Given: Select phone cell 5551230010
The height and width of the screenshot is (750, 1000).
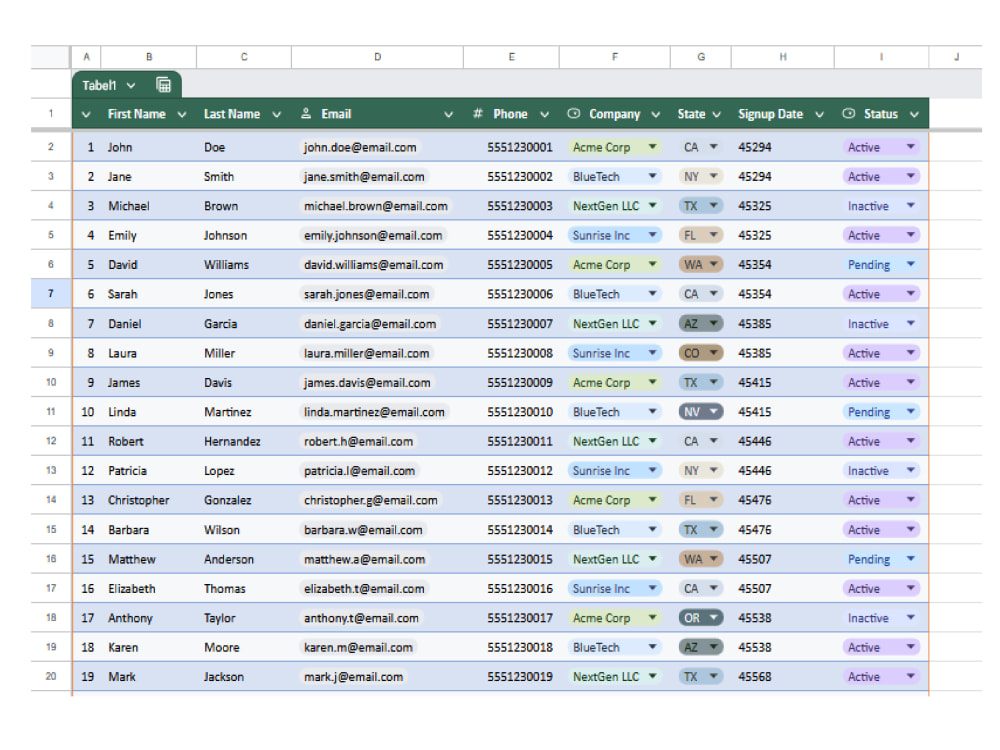Looking at the screenshot, I should point(511,412).
